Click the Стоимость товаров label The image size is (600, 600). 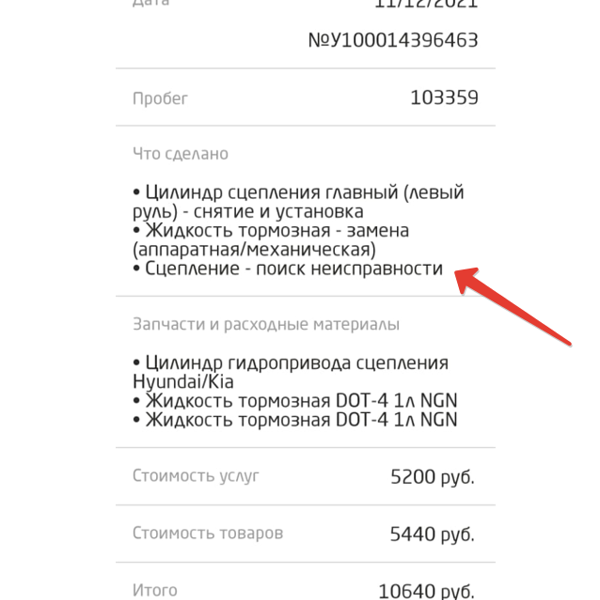207,533
